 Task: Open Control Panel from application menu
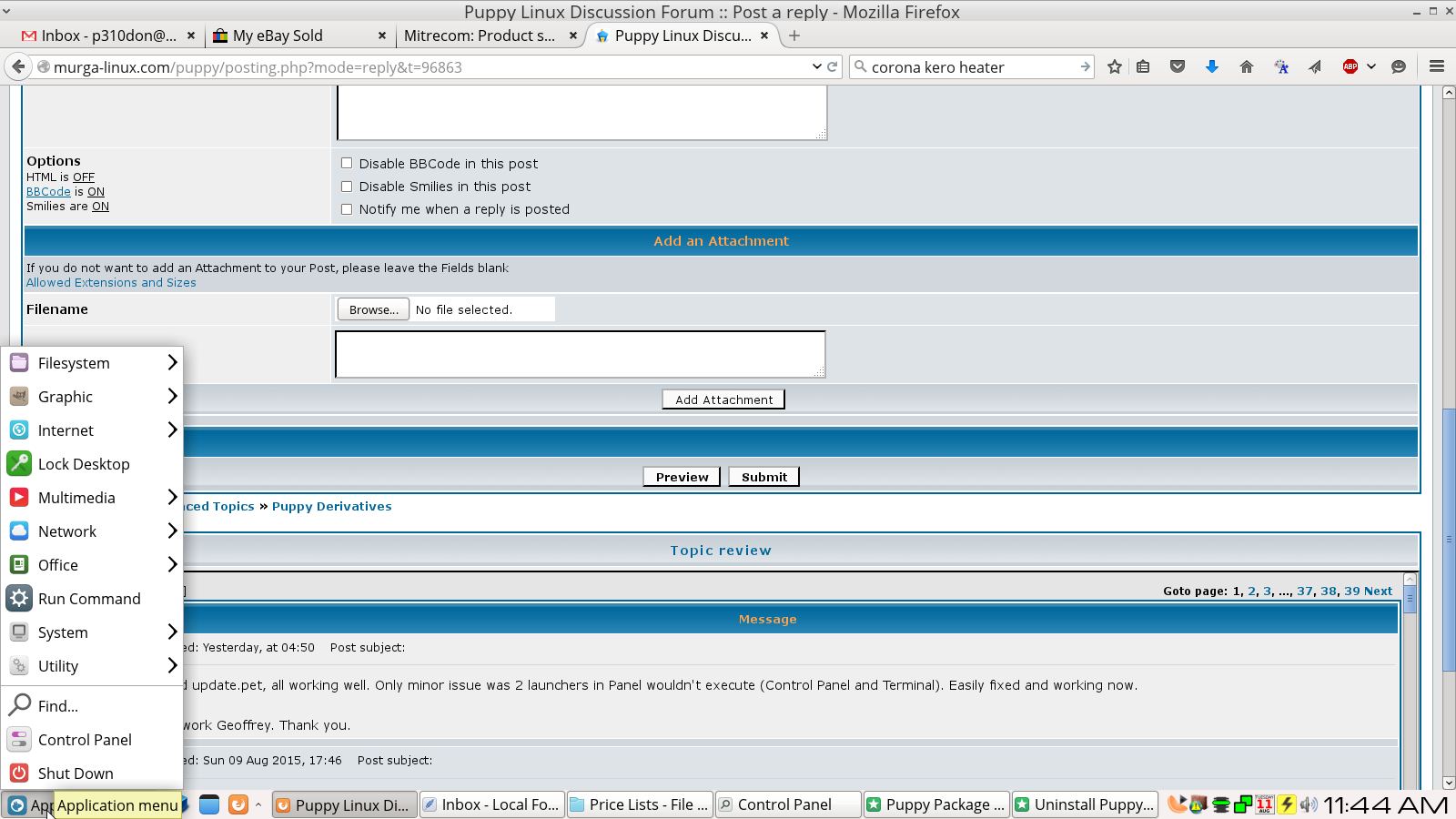pyautogui.click(x=92, y=740)
